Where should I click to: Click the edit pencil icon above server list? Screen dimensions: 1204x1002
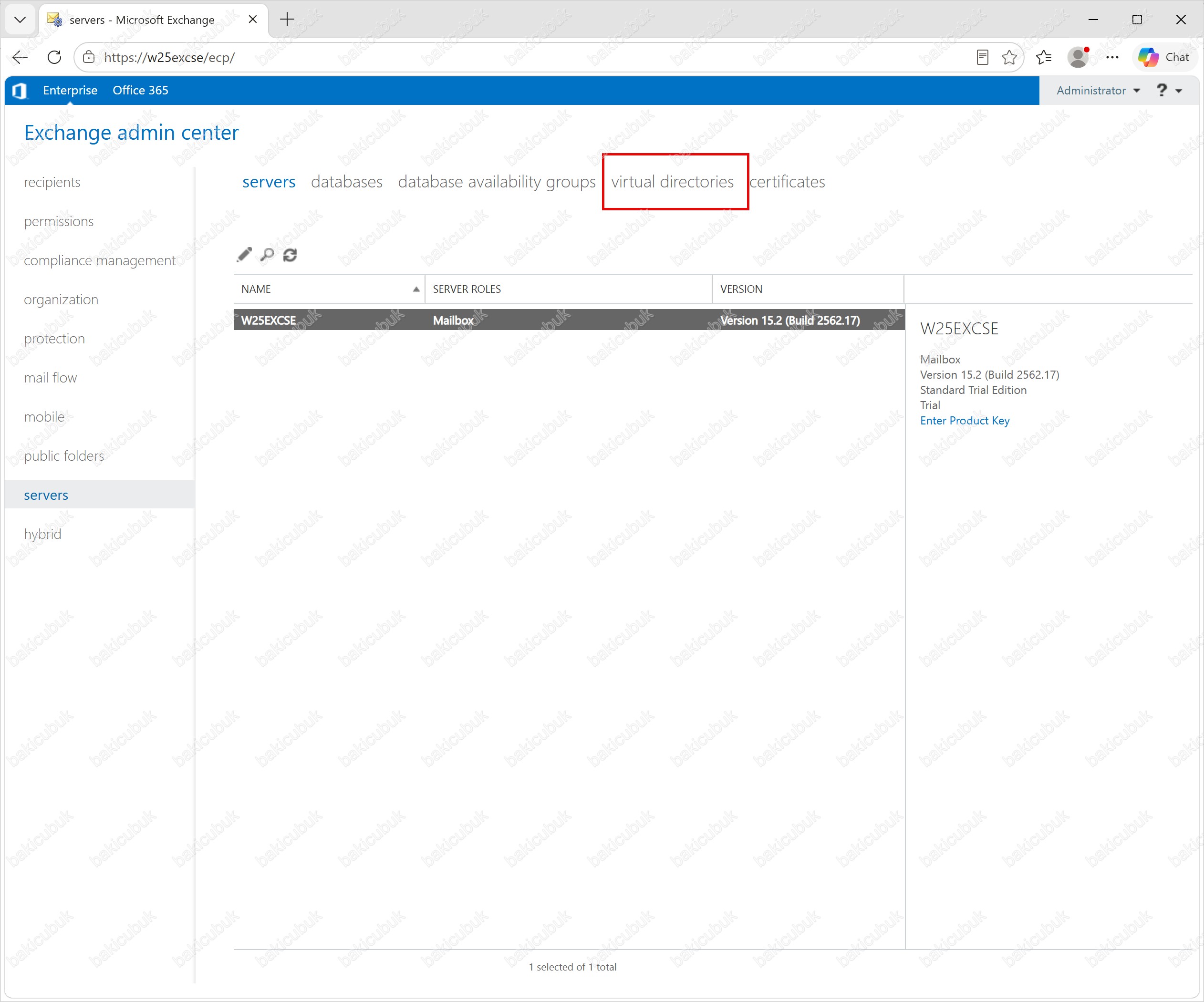(x=244, y=255)
